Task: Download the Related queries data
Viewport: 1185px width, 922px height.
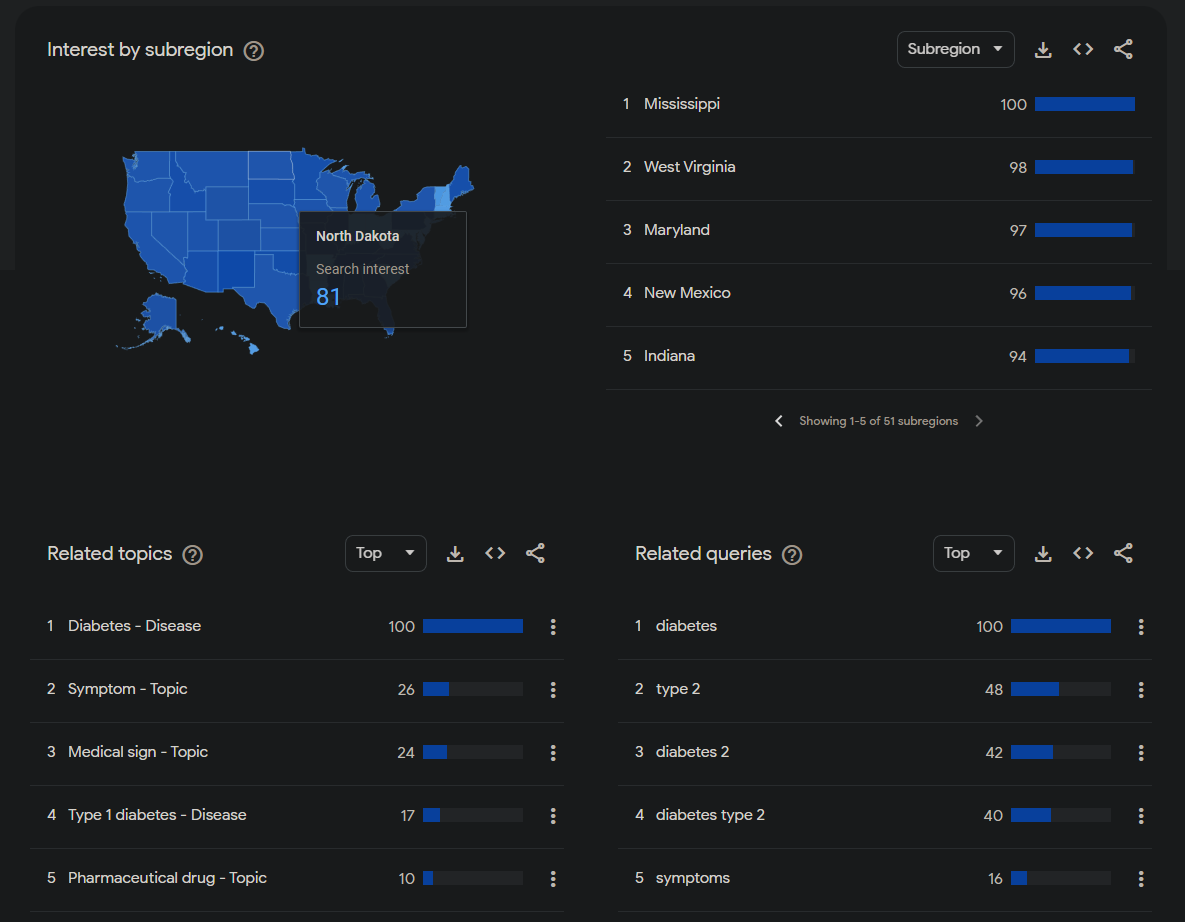Action: (1043, 554)
